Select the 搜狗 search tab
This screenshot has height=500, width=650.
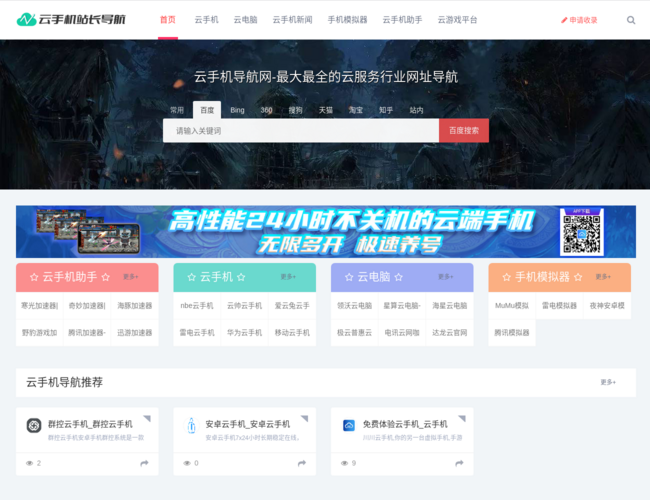point(296,110)
